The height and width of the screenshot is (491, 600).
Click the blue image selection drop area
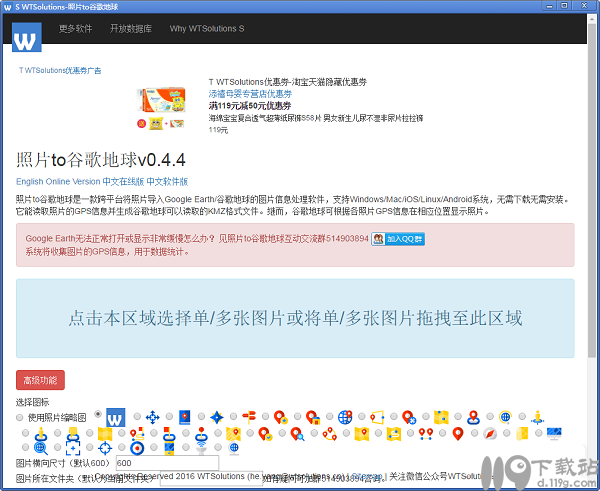click(295, 318)
